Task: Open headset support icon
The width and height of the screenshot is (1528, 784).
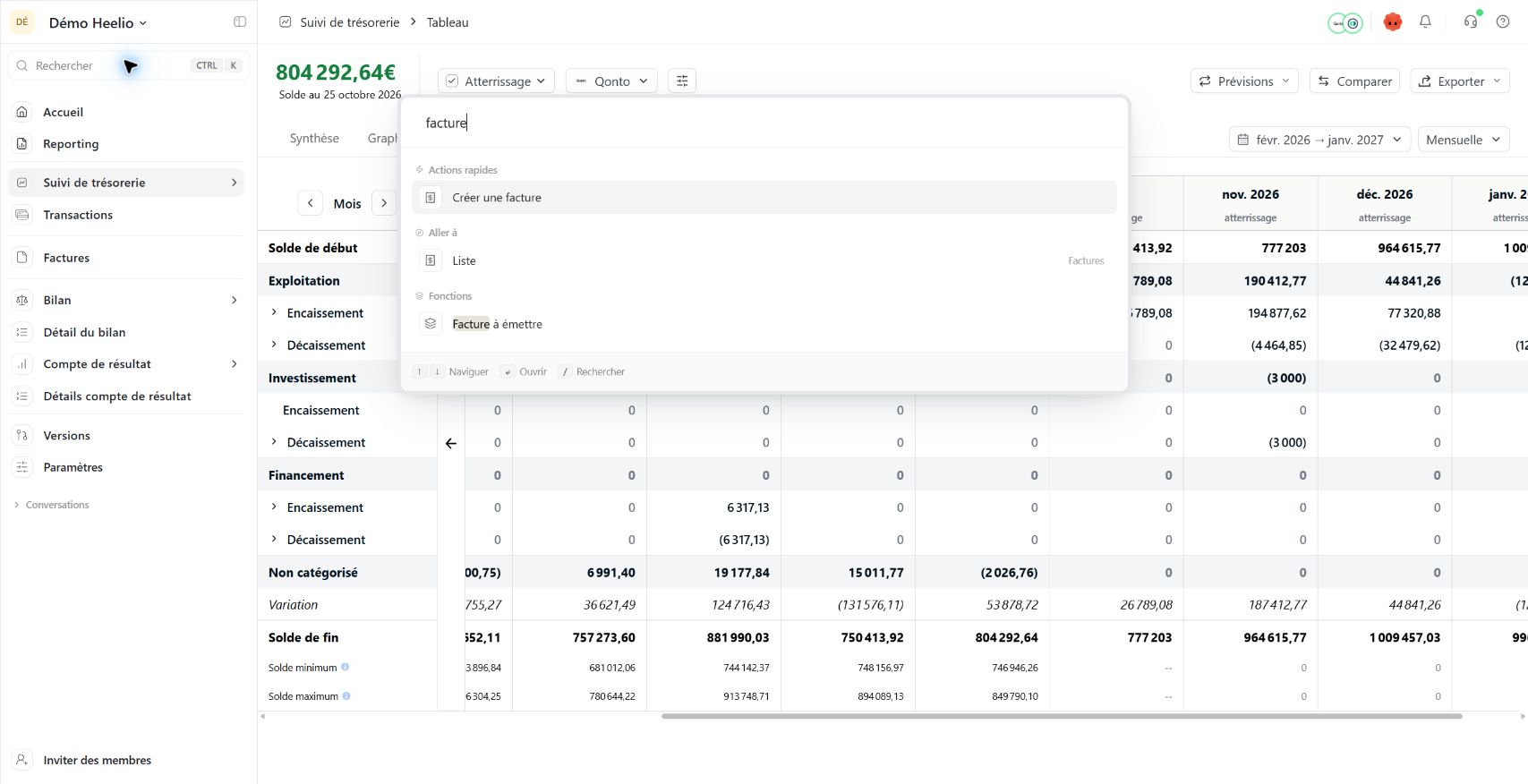Action: coord(1471,22)
